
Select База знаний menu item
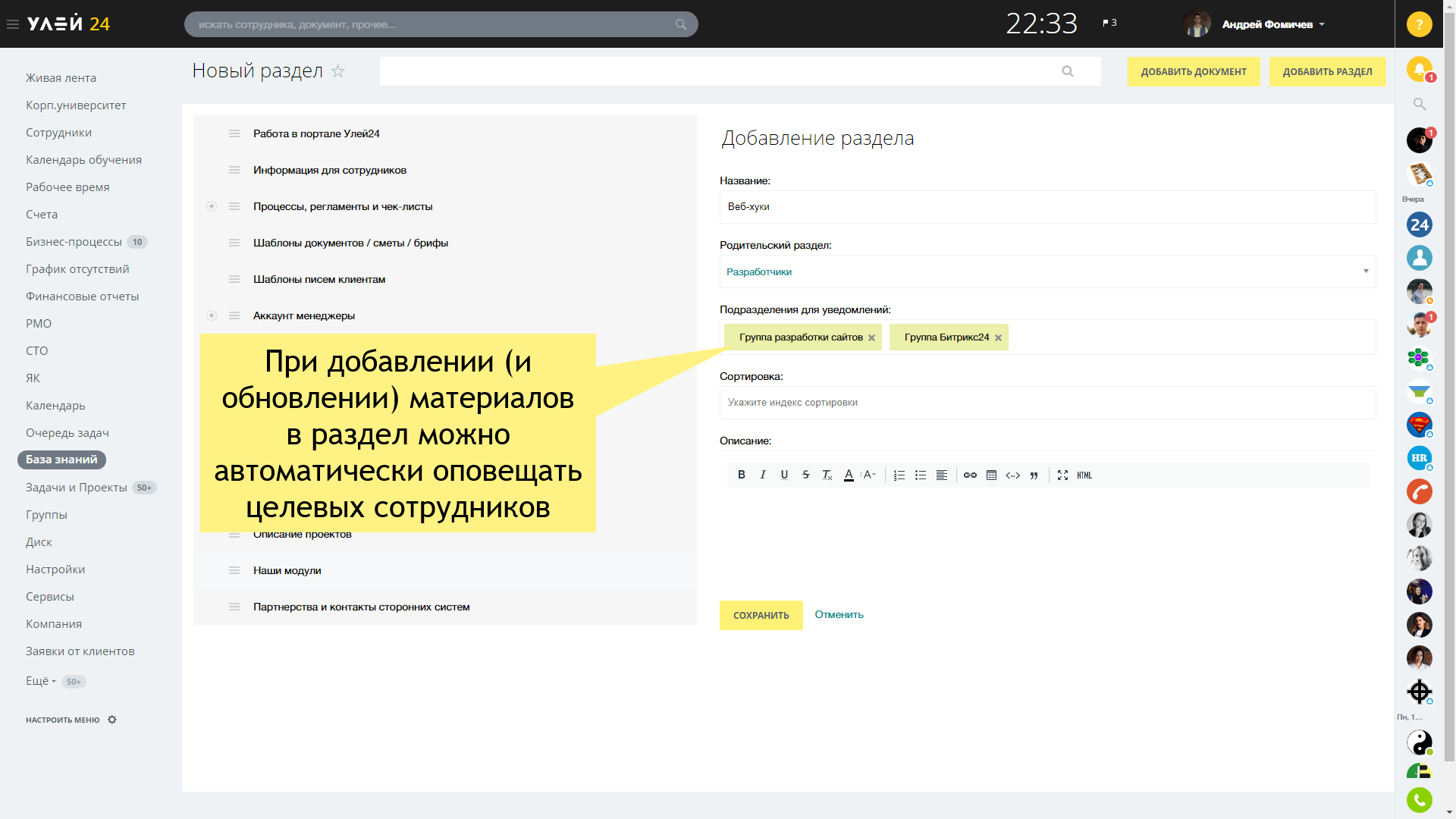click(x=61, y=460)
